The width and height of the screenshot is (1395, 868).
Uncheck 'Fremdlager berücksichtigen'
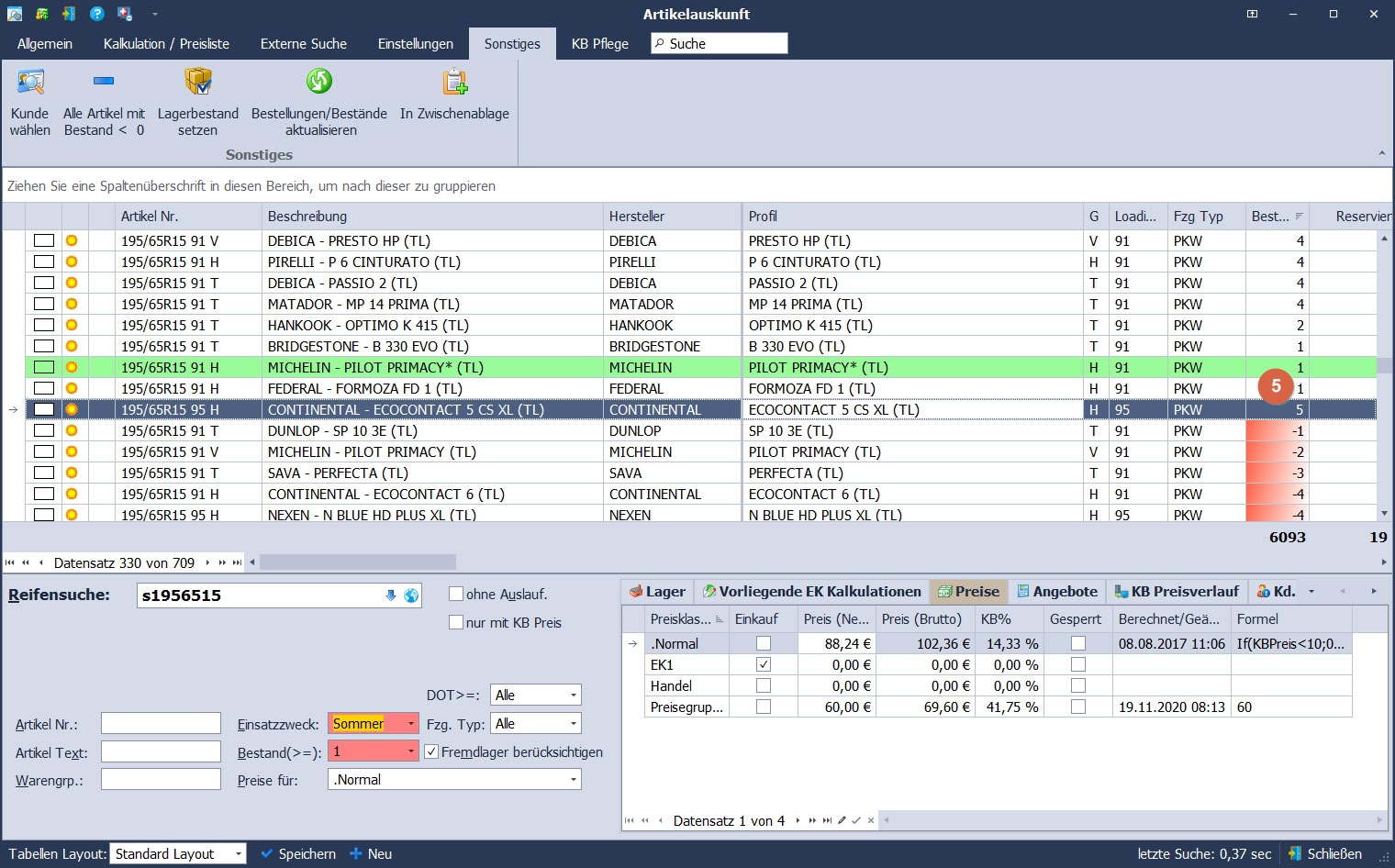click(x=431, y=751)
